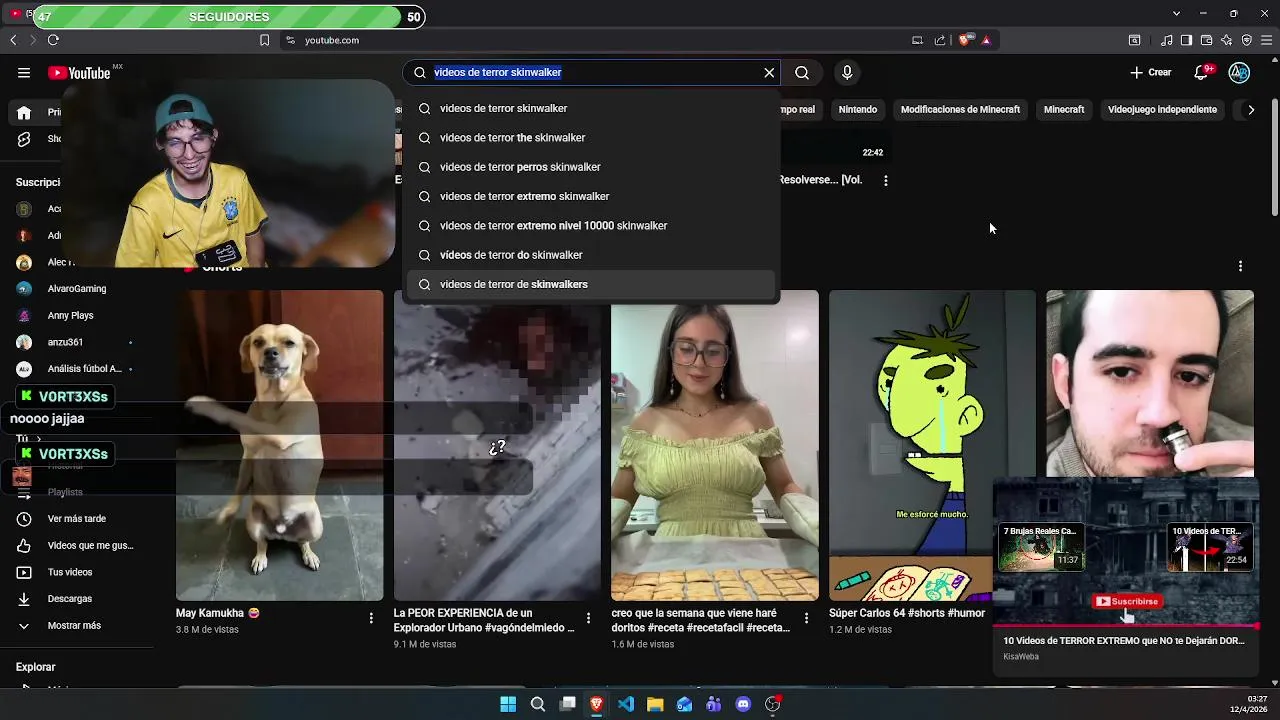Choose suggestion 'videos de terror de skinwalkers'
The width and height of the screenshot is (1280, 720).
(x=590, y=284)
